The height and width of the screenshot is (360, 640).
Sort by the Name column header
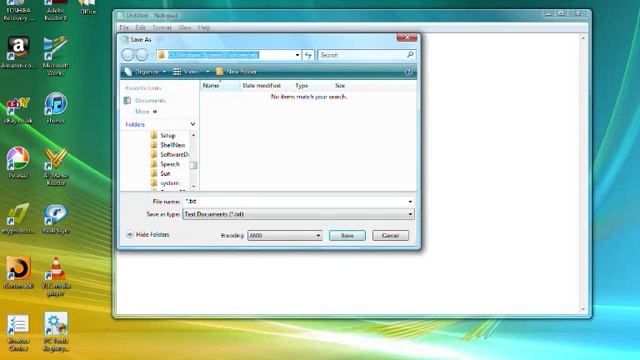(x=220, y=86)
